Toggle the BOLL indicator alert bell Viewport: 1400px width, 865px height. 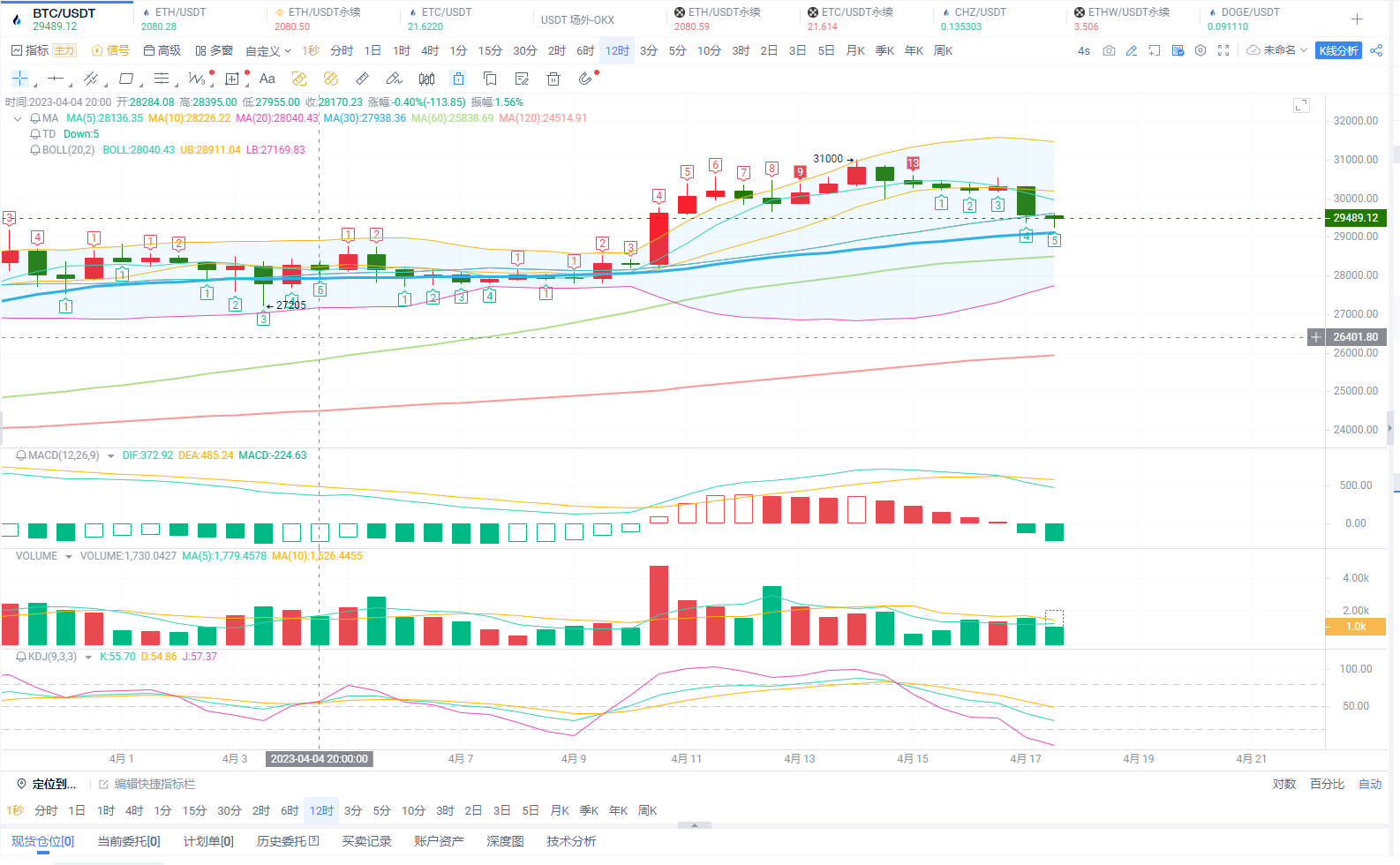[35, 150]
